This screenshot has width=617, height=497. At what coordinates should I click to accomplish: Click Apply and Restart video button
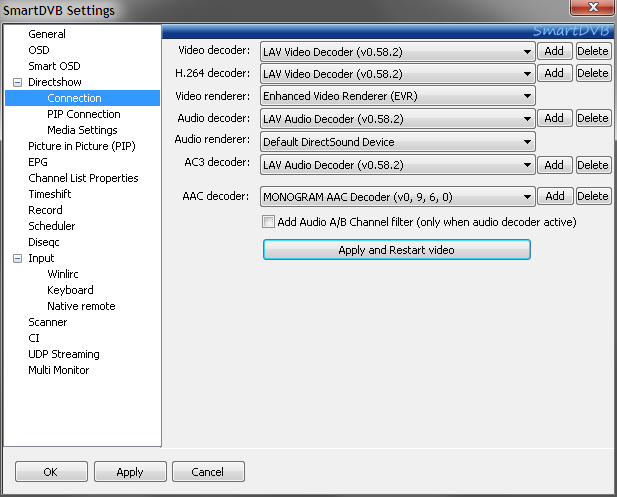coord(397,250)
